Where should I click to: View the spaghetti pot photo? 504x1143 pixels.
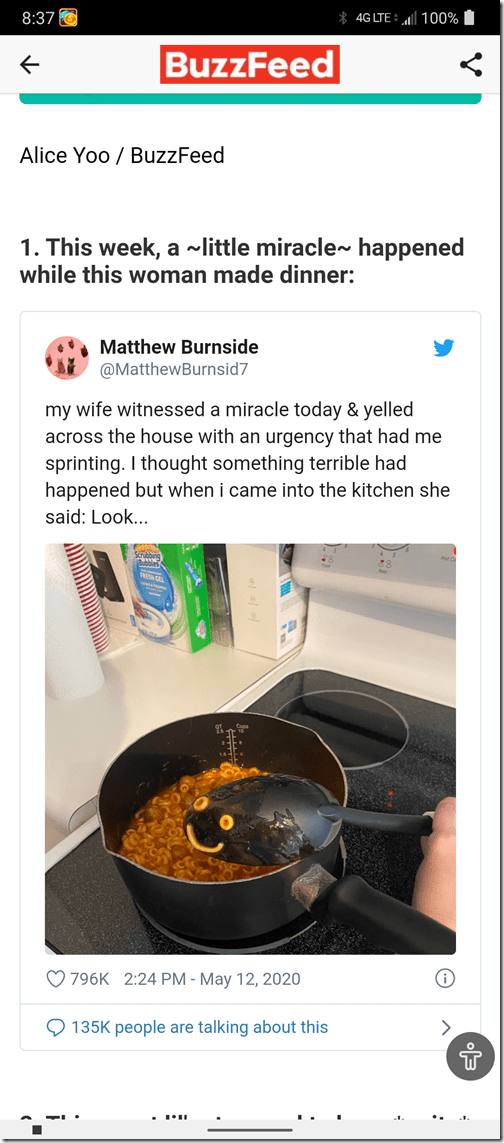(250, 749)
